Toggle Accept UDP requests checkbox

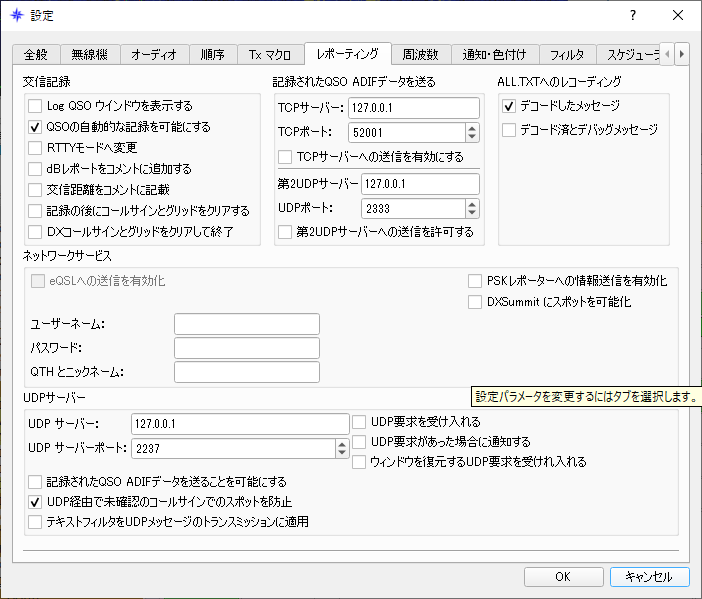(360, 421)
